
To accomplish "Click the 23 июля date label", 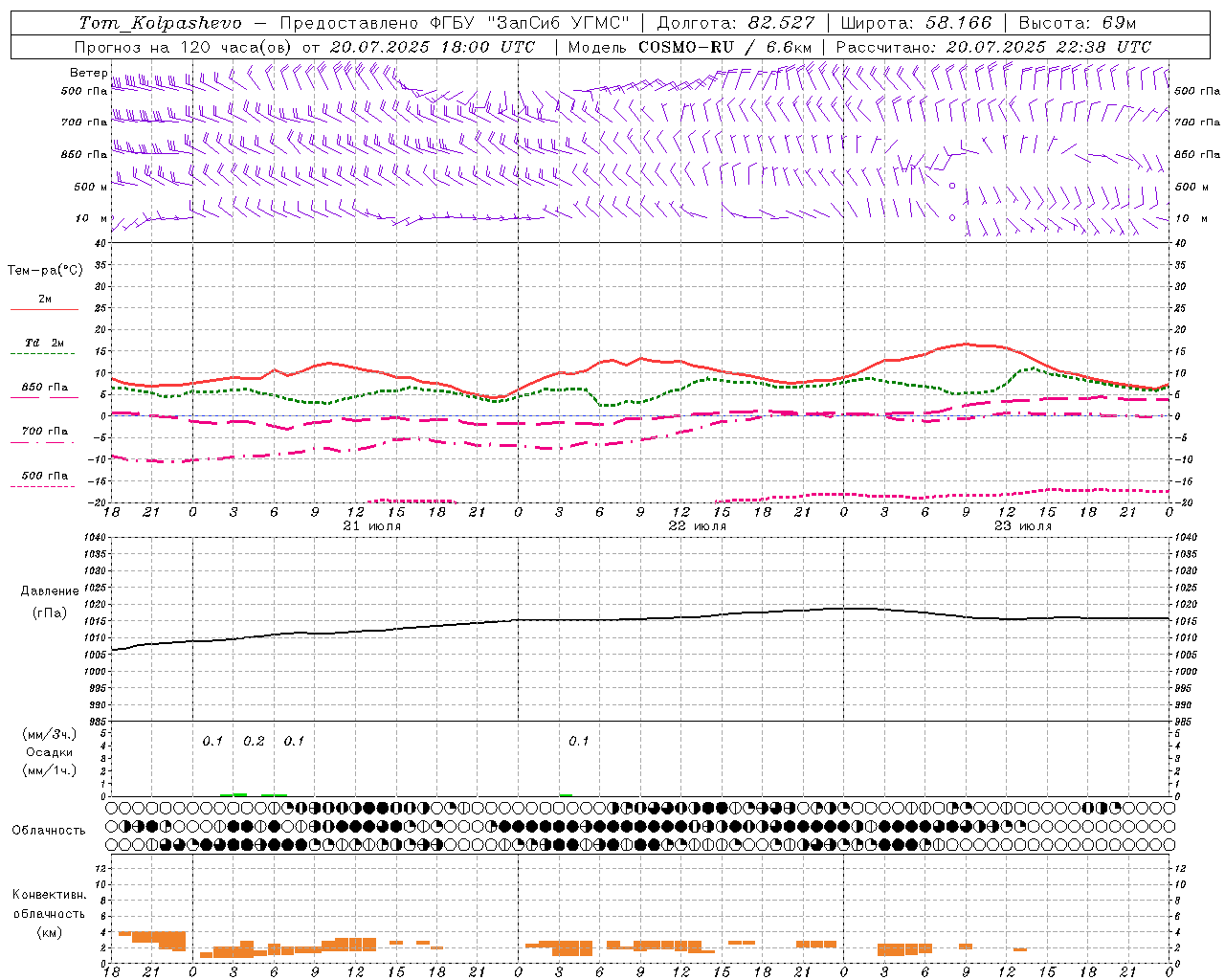I will [1022, 526].
